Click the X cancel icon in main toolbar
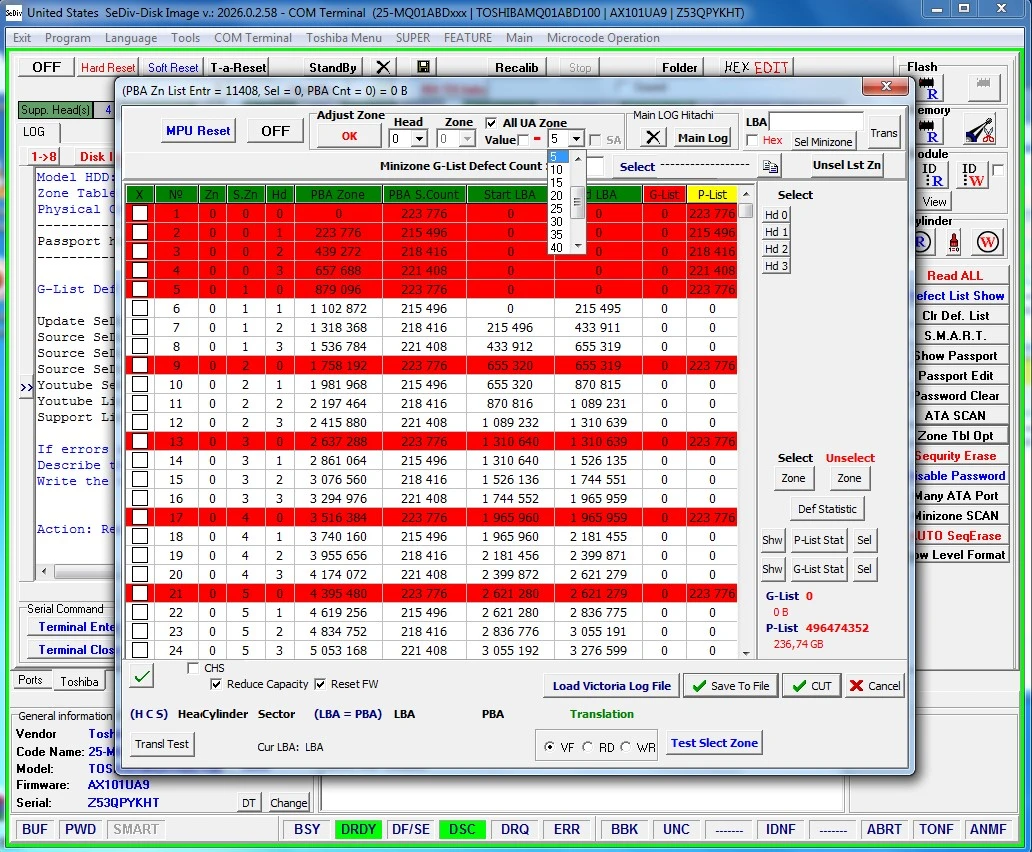 [x=383, y=67]
